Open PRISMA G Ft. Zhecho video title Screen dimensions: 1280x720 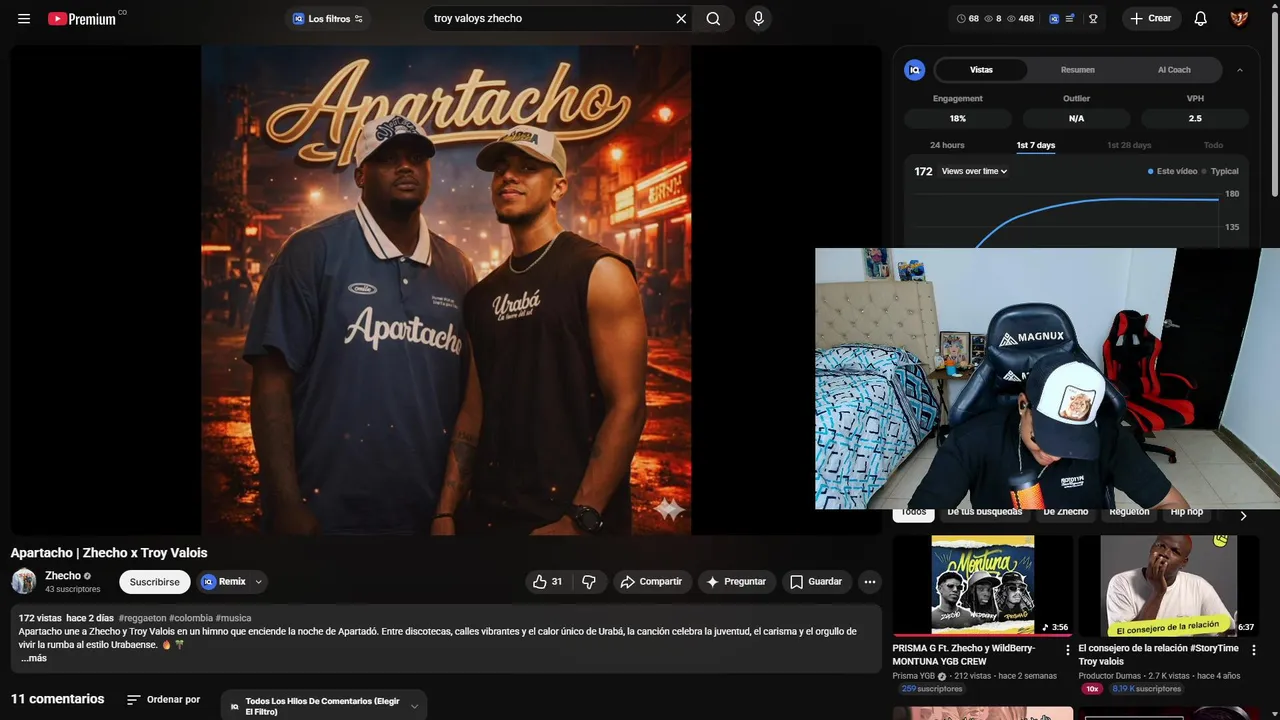964,655
